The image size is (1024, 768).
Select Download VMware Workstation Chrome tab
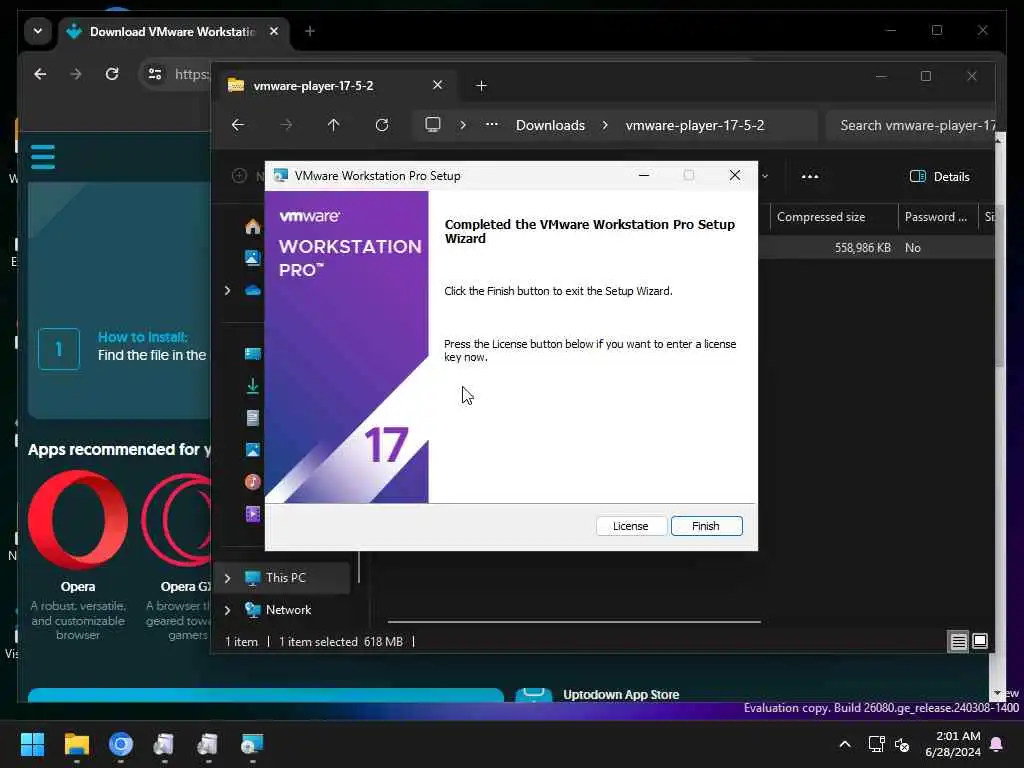click(173, 31)
